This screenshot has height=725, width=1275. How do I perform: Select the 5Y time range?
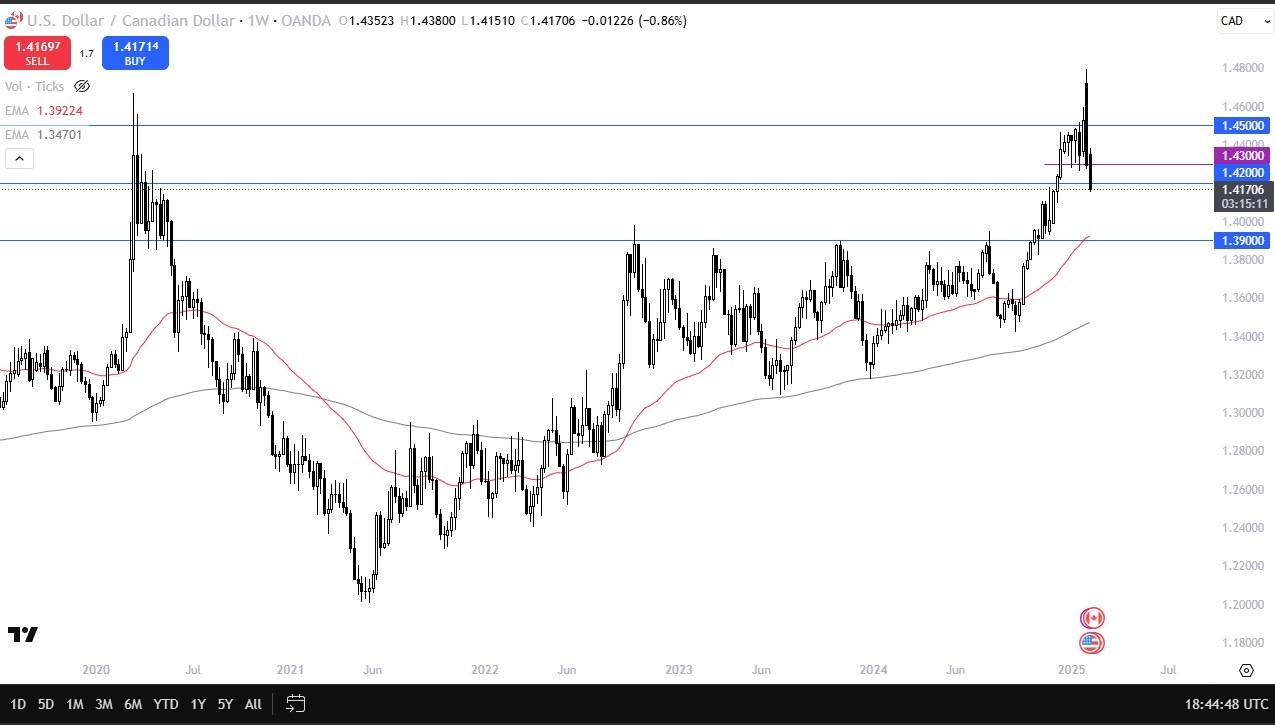click(225, 704)
